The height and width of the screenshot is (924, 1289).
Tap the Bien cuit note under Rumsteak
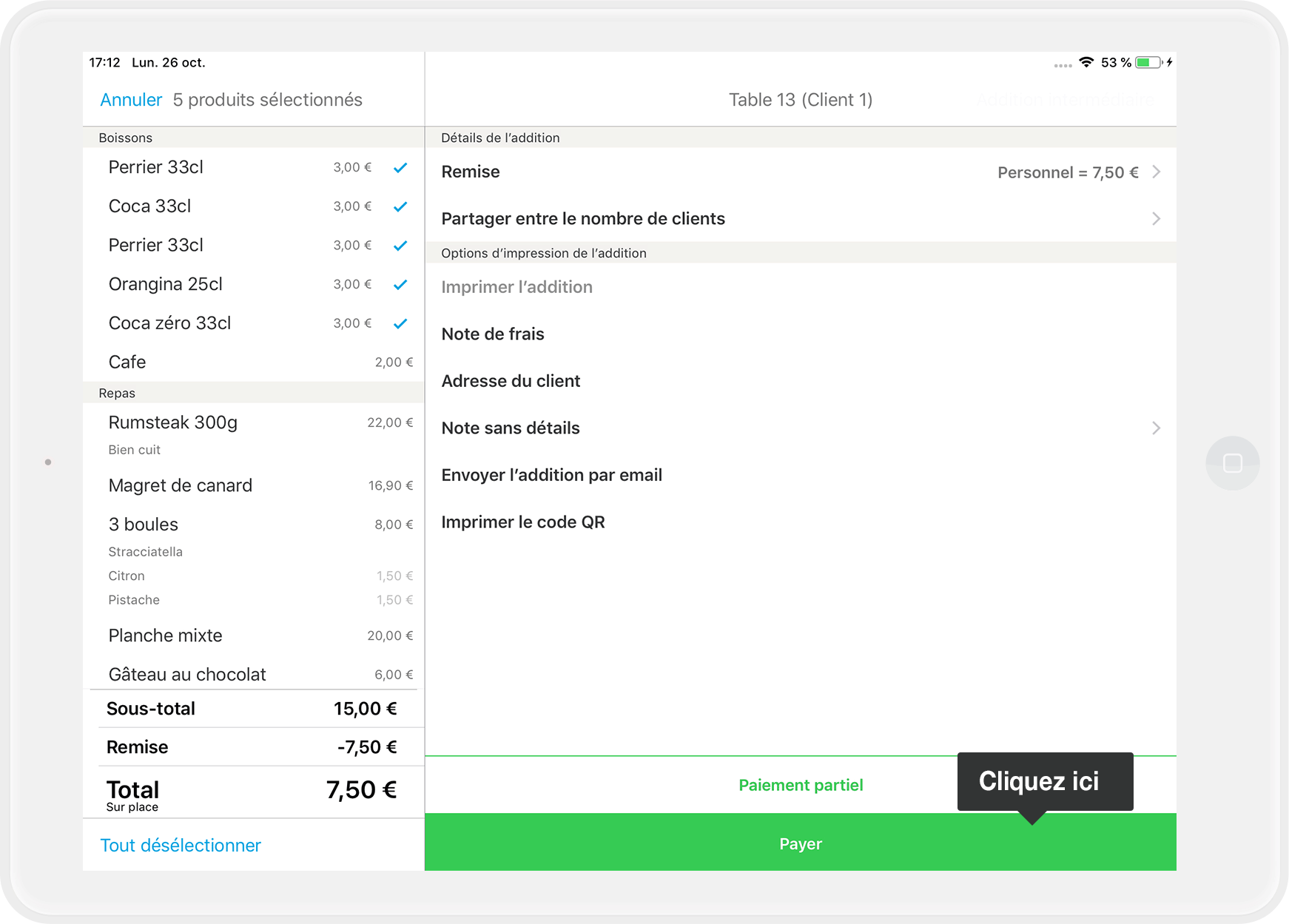tap(134, 450)
